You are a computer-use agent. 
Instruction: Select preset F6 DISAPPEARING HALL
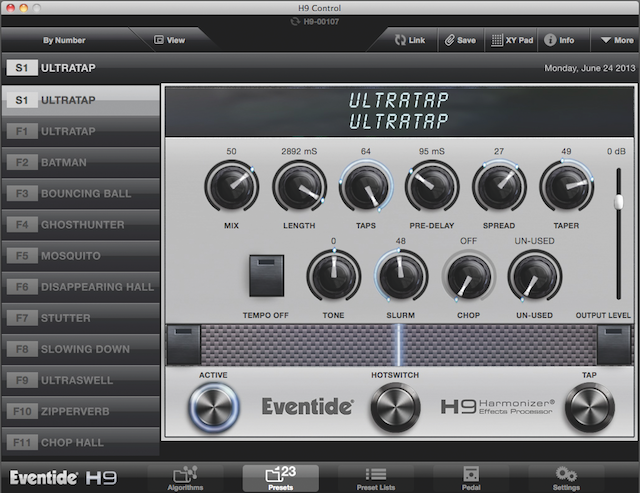(x=80, y=287)
